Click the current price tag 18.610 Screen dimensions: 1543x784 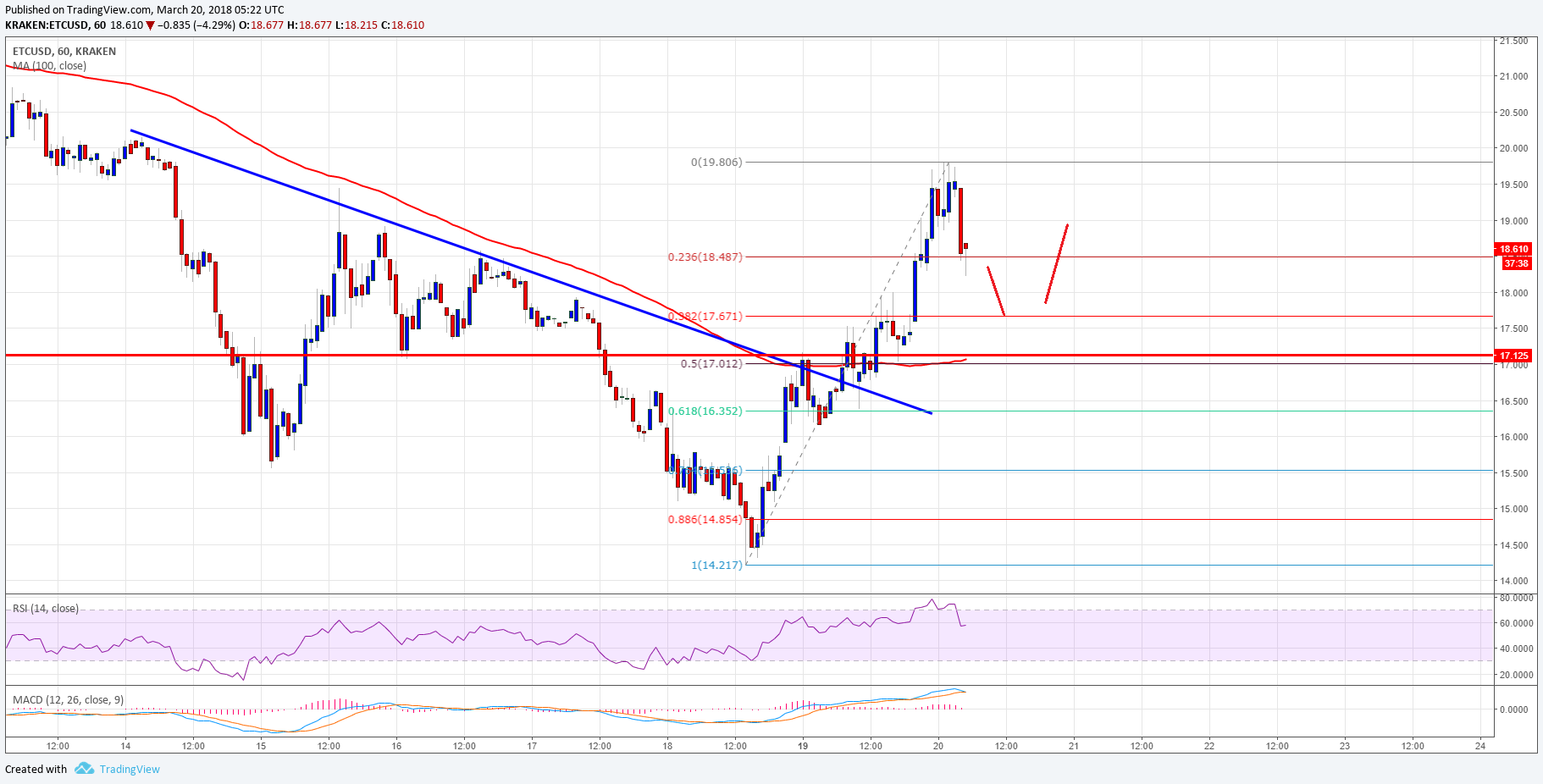(1514, 249)
